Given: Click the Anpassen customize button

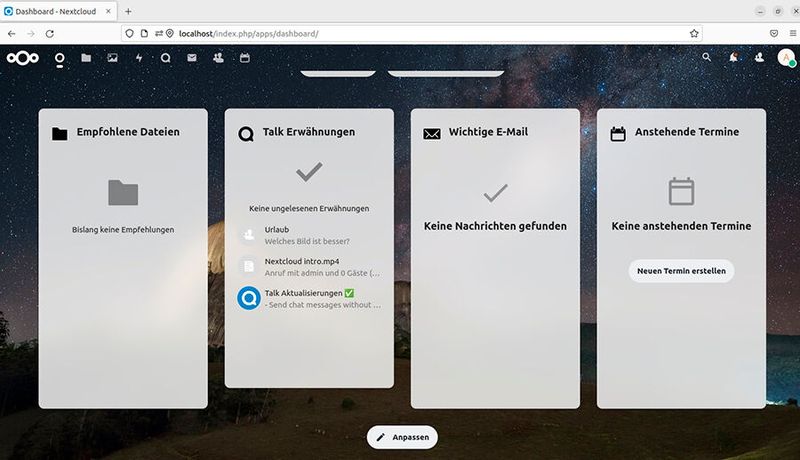Looking at the screenshot, I should (x=402, y=437).
